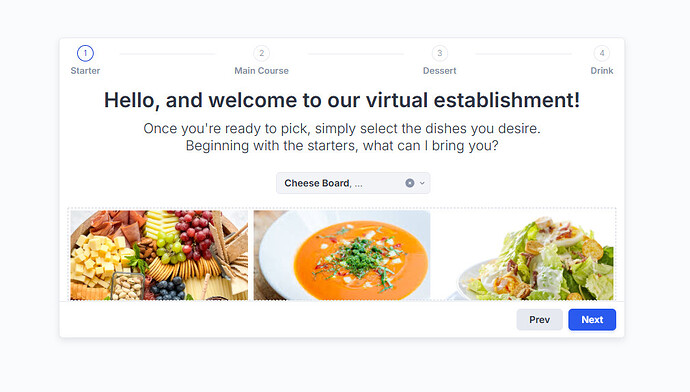Select the cheese board platter image
The image size is (690, 392).
click(x=159, y=255)
